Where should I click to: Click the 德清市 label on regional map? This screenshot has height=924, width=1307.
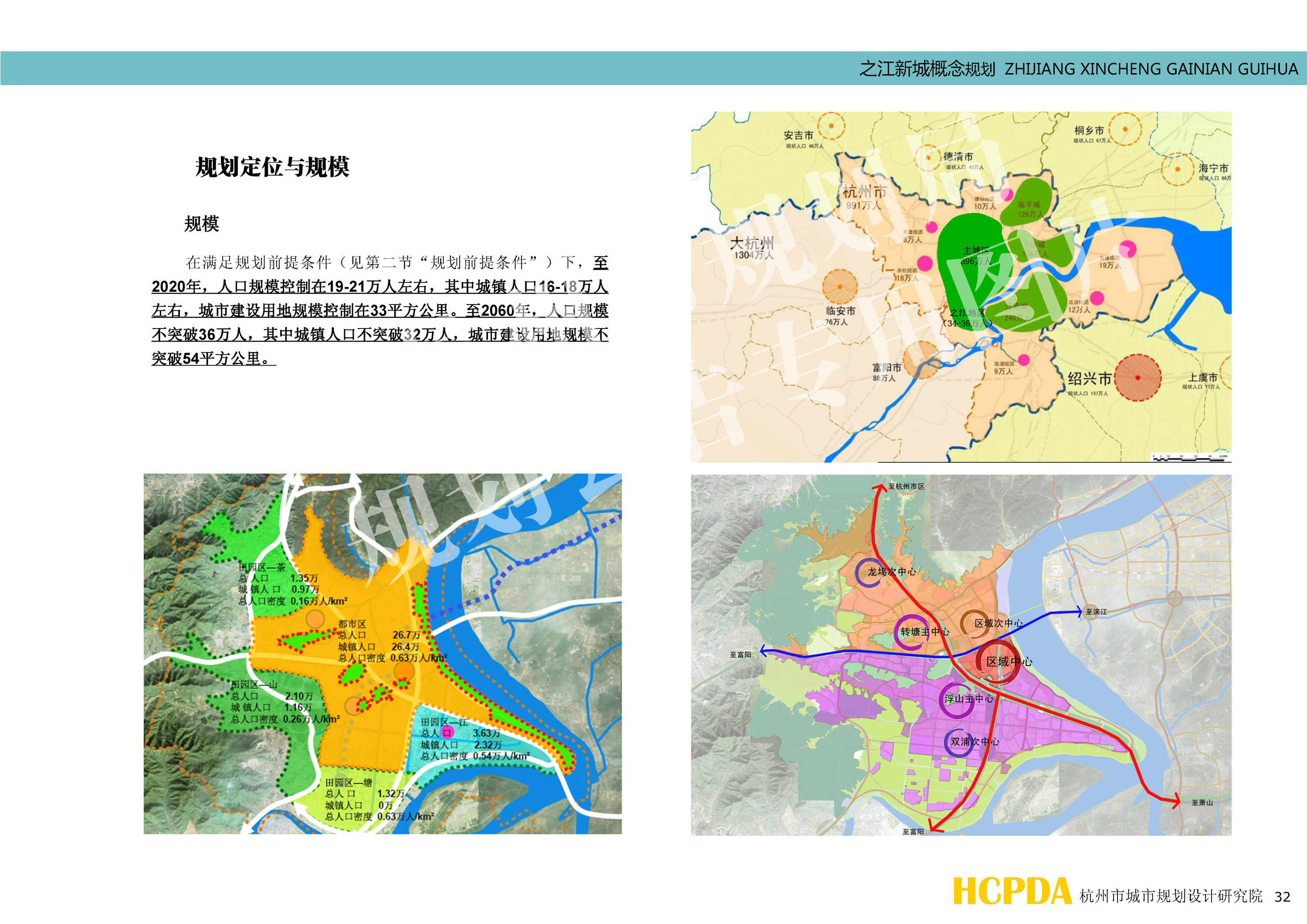[958, 156]
